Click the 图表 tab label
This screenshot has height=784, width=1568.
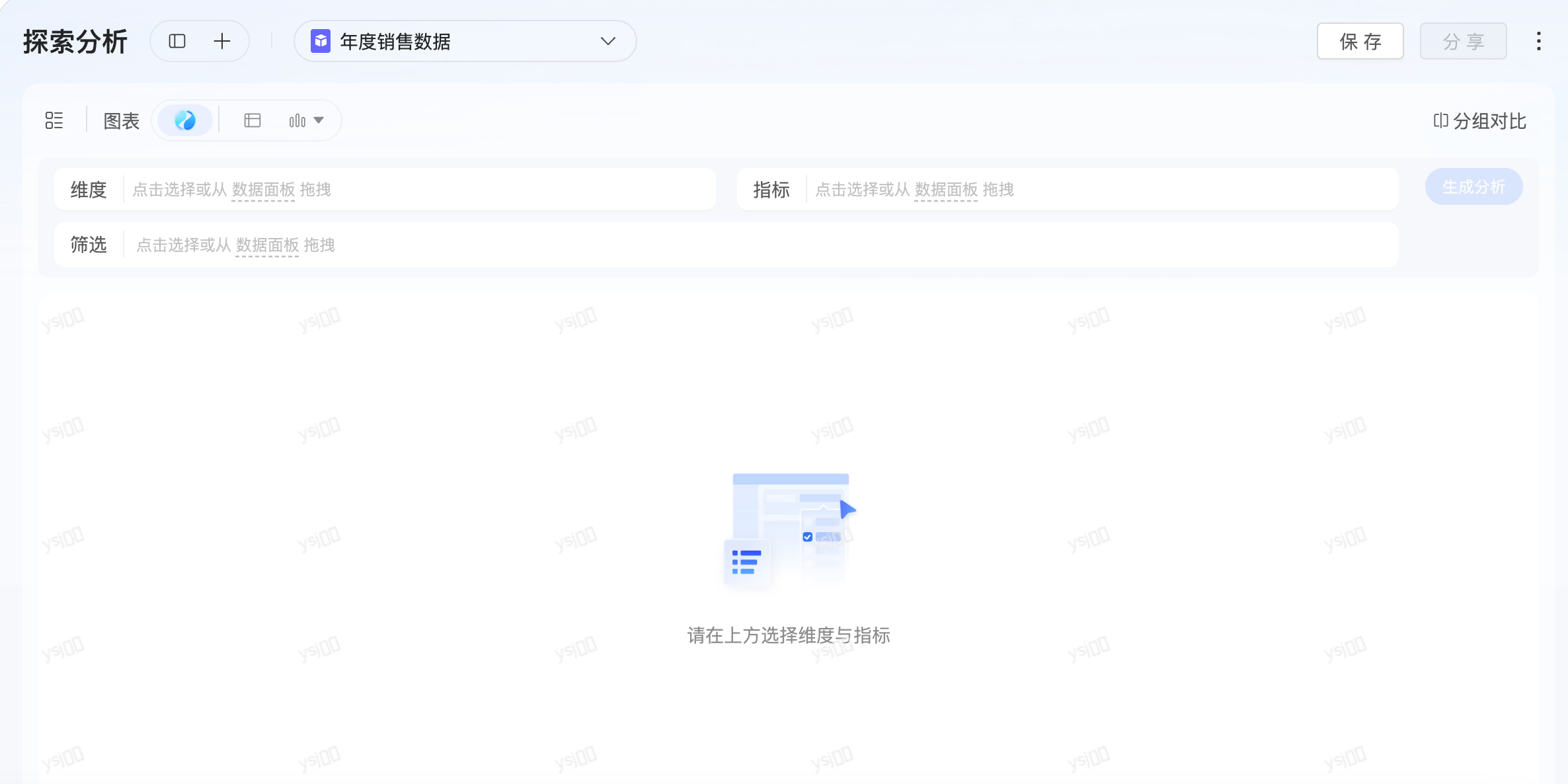pyautogui.click(x=122, y=121)
